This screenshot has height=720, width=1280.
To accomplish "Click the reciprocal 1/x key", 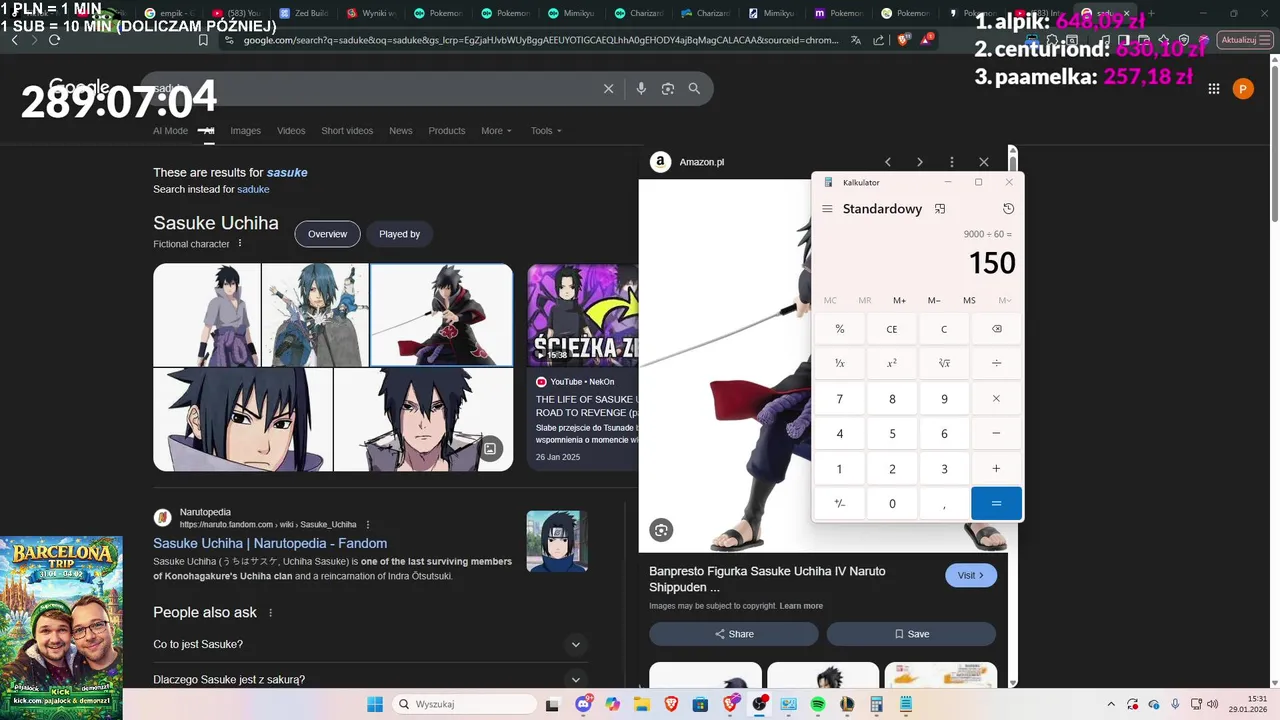I will click(x=840, y=363).
